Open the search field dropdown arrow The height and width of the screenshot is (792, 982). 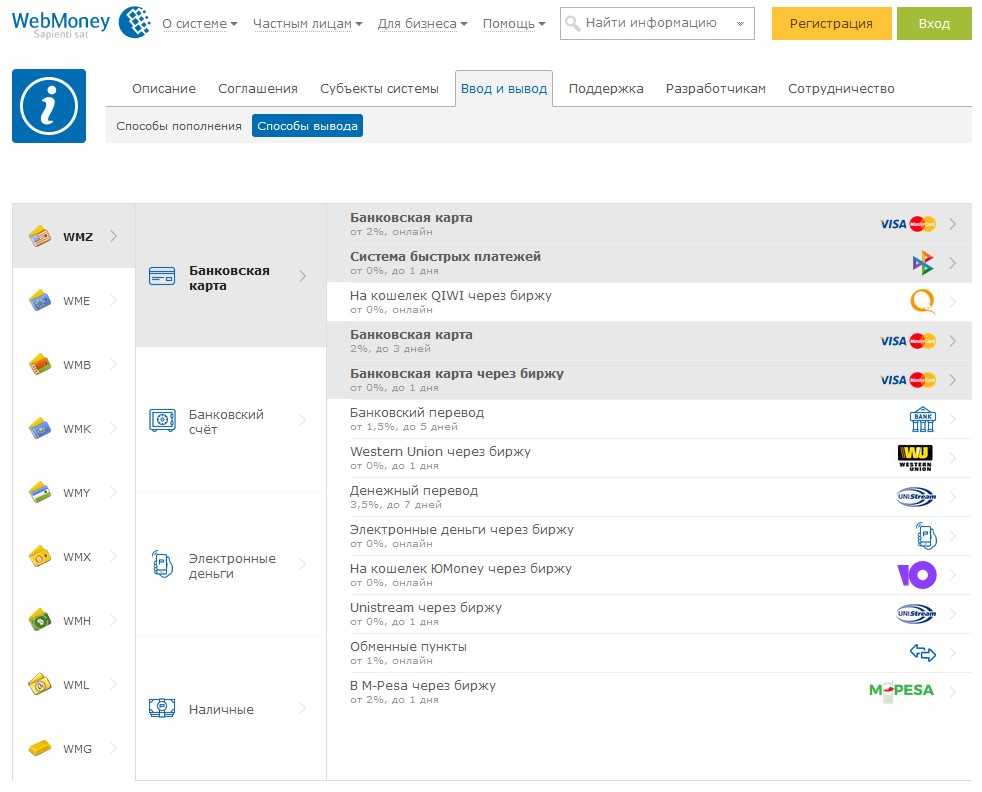point(741,23)
